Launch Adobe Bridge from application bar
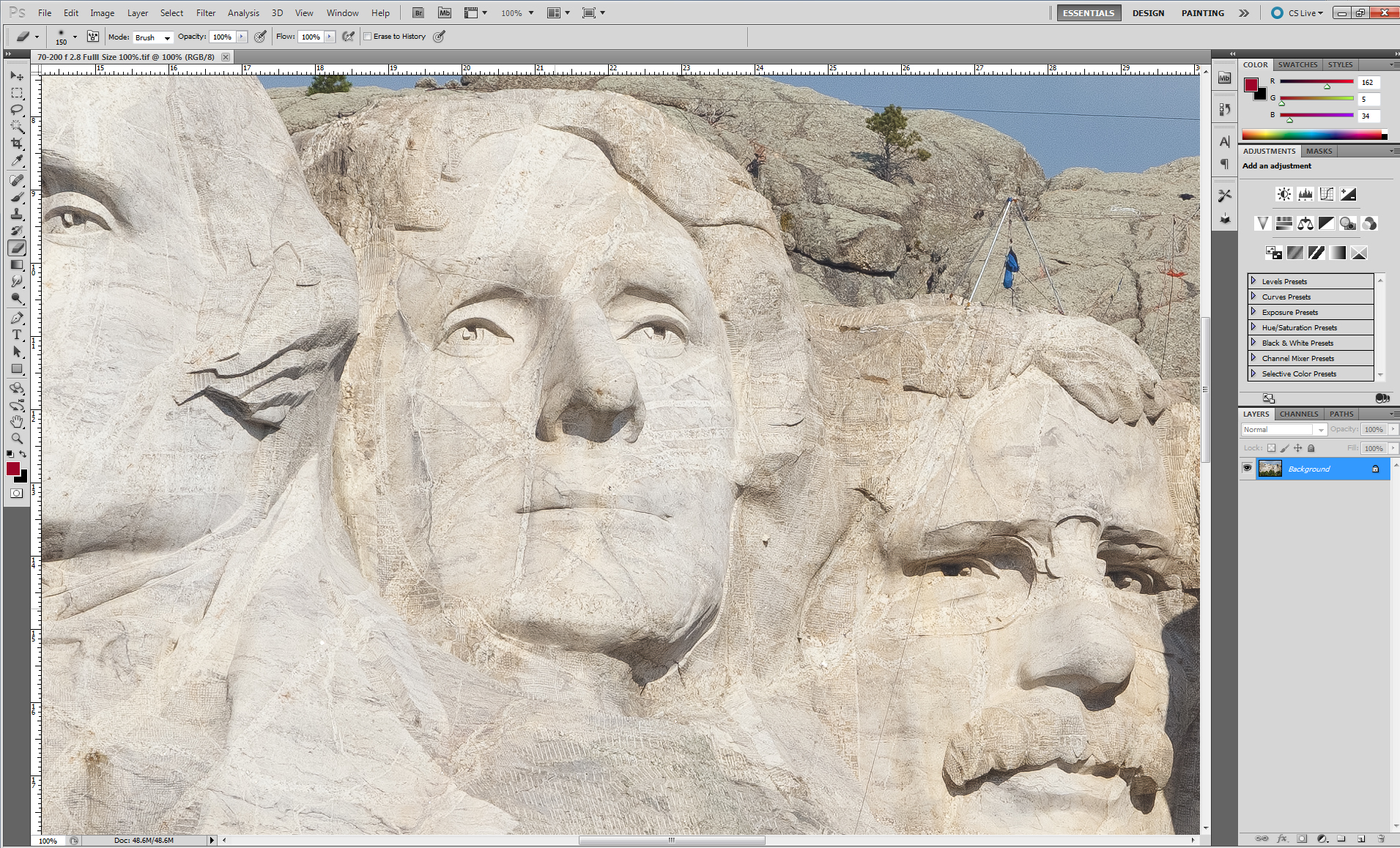The height and width of the screenshot is (848, 1400). point(418,12)
